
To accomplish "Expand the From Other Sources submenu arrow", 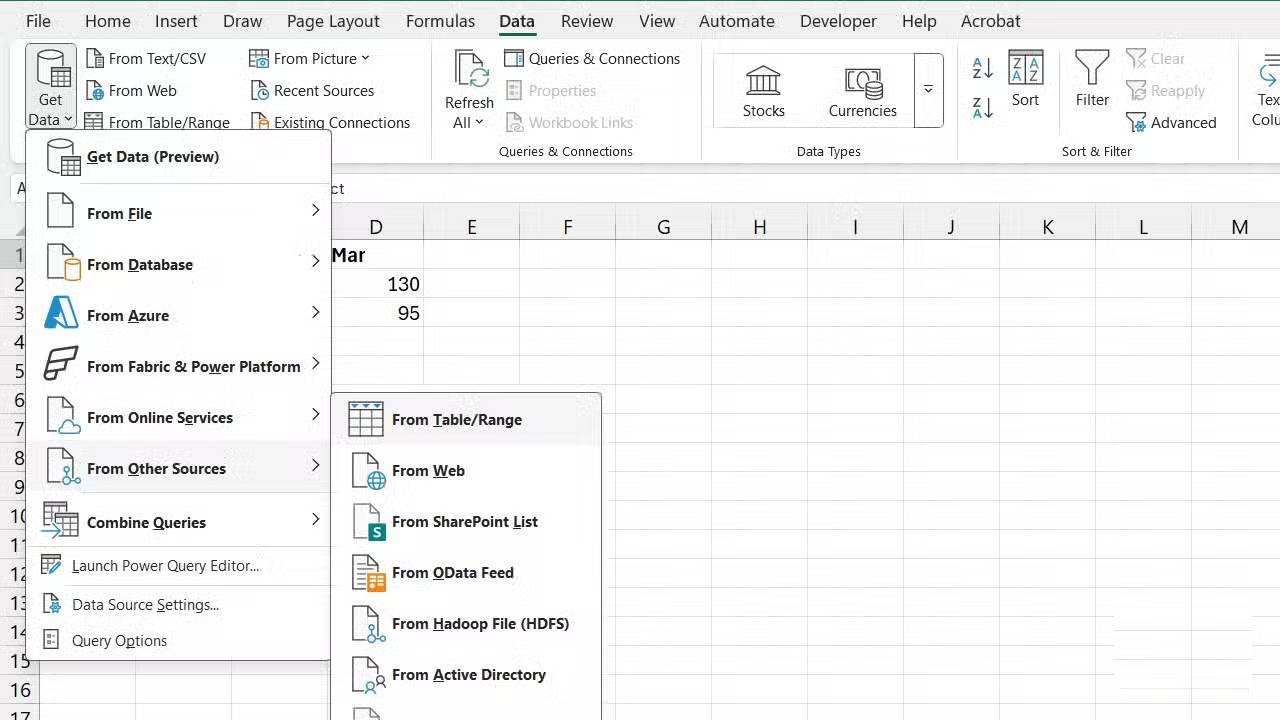I will click(x=315, y=465).
